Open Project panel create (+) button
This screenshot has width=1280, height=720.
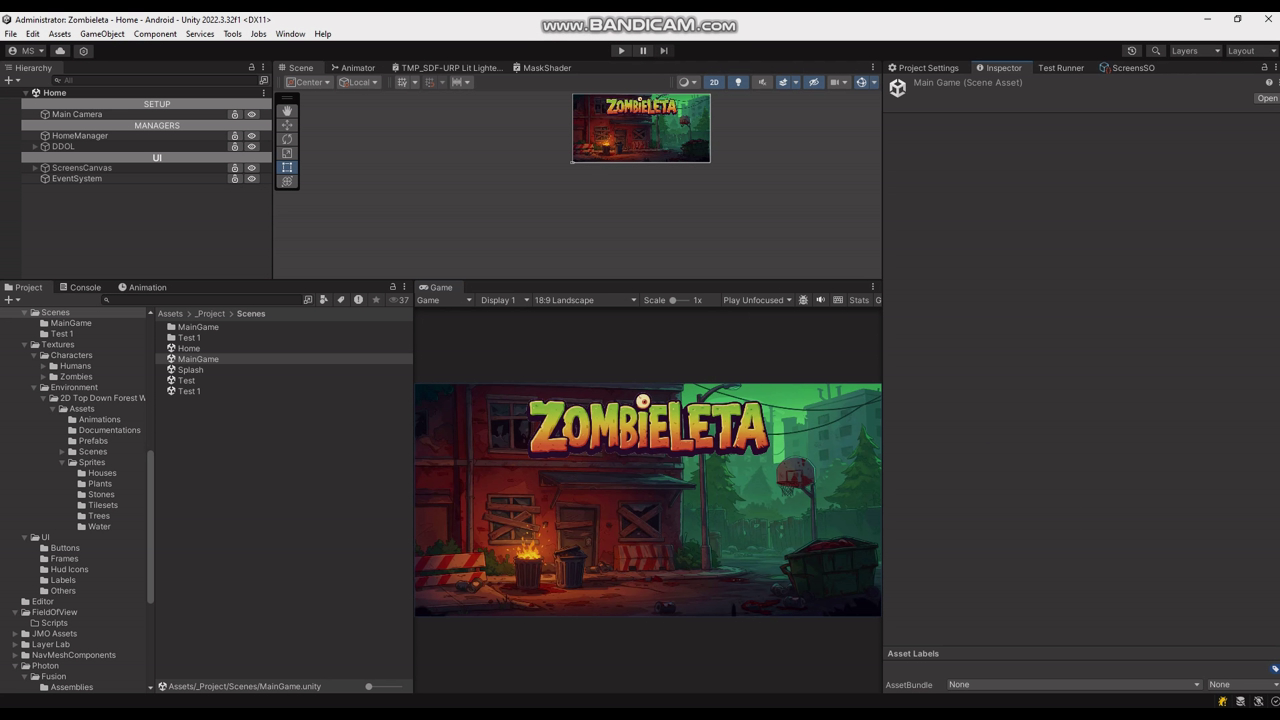pyautogui.click(x=11, y=300)
